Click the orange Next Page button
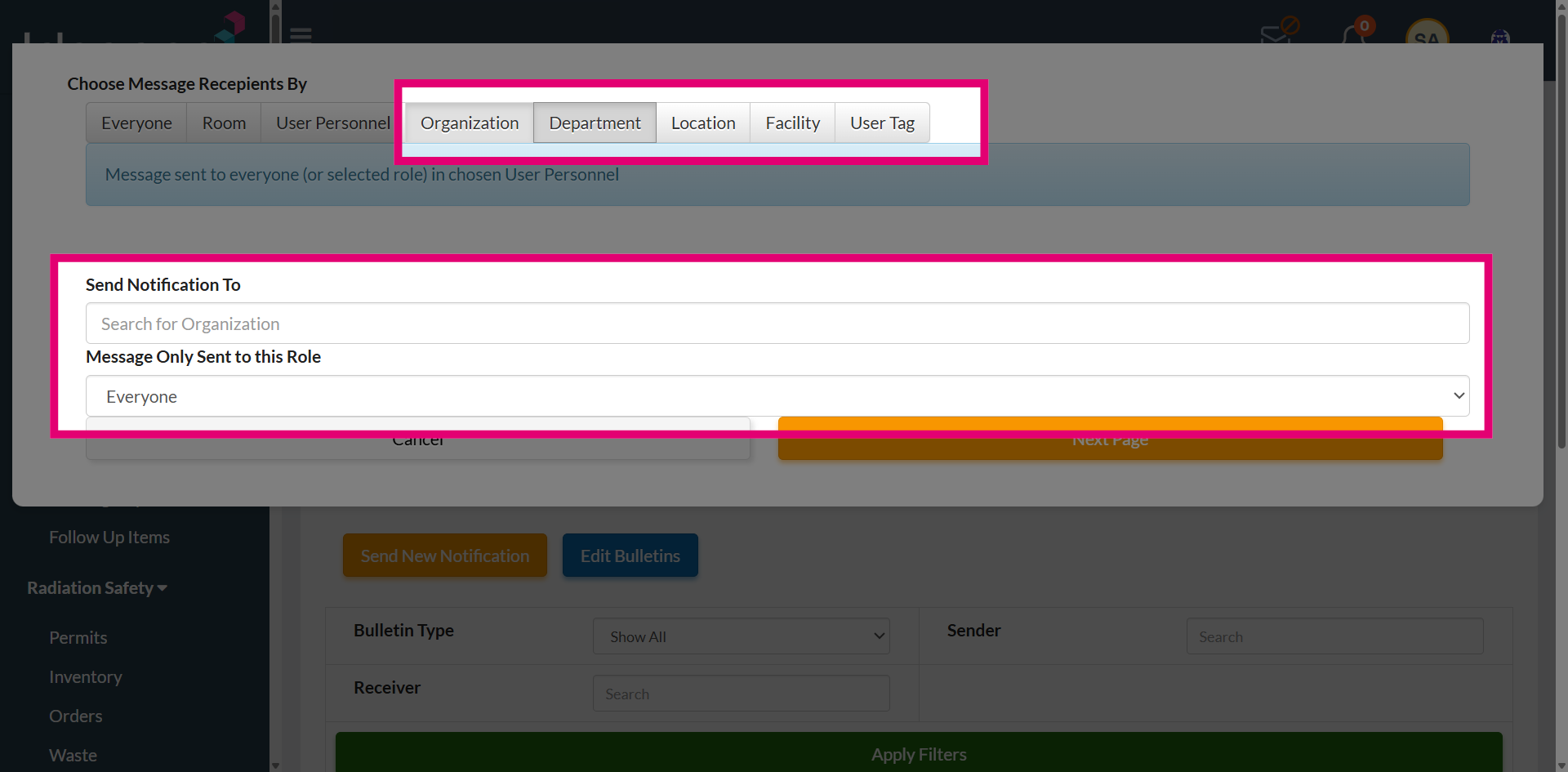 pos(1111,440)
